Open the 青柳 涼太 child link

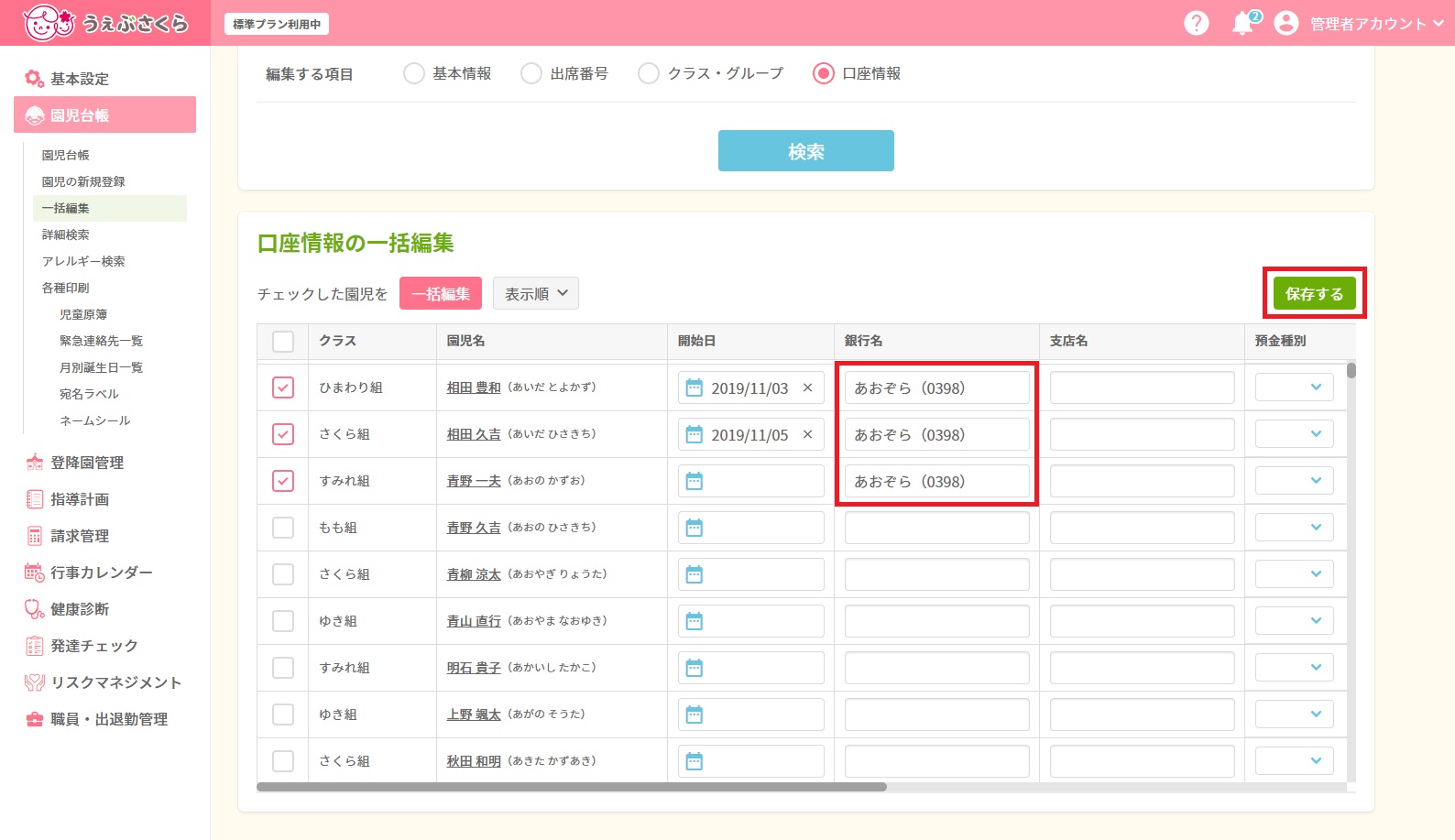pos(474,574)
